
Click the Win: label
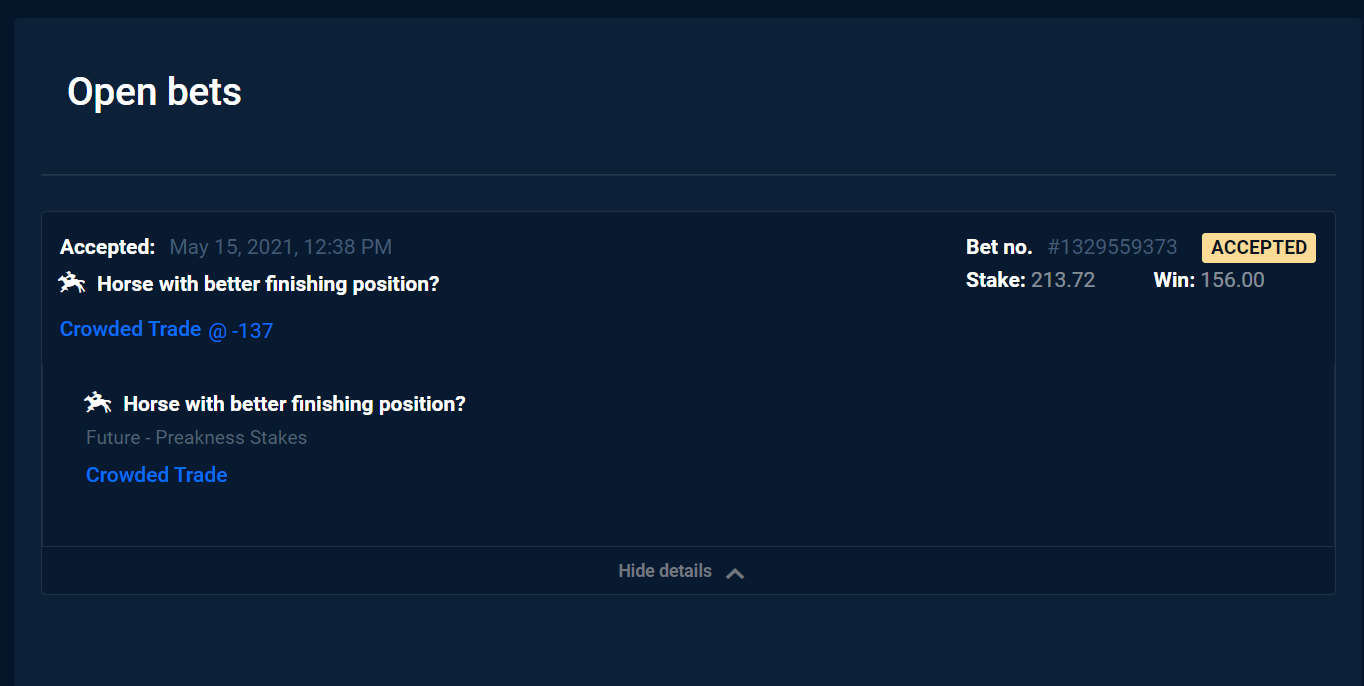pyautogui.click(x=1173, y=280)
